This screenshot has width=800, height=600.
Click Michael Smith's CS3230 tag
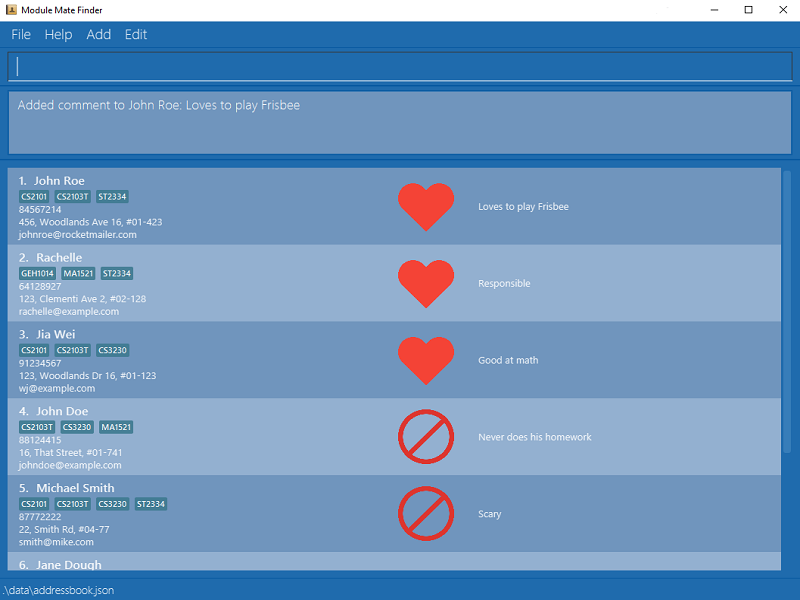(x=113, y=504)
